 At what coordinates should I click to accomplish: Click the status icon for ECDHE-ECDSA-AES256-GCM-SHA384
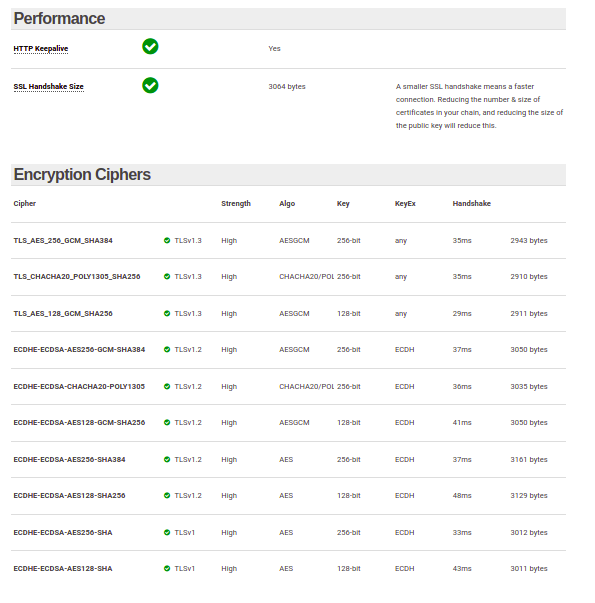tap(167, 350)
